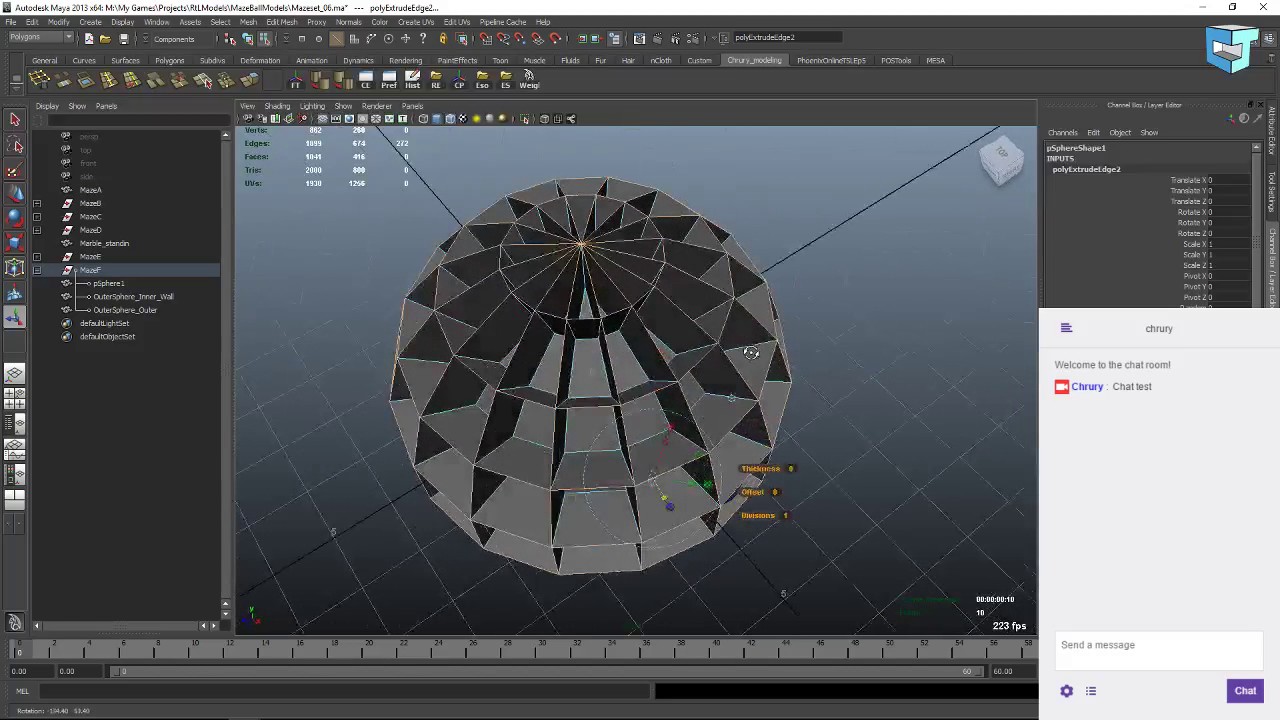The height and width of the screenshot is (720, 1280).
Task: Click the lock selection padlock icon
Action: 443,39
